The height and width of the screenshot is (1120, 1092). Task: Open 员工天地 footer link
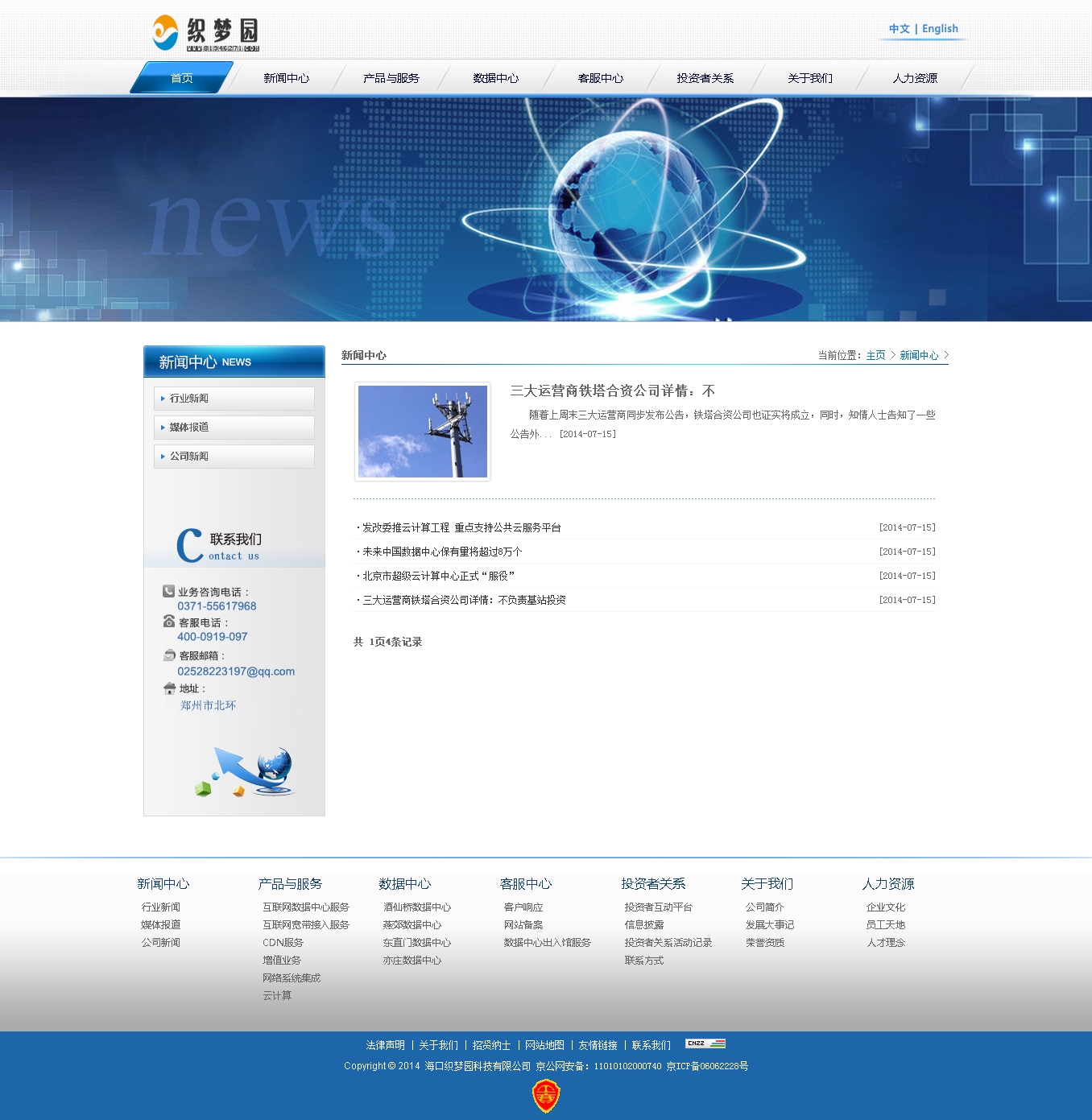tap(886, 925)
